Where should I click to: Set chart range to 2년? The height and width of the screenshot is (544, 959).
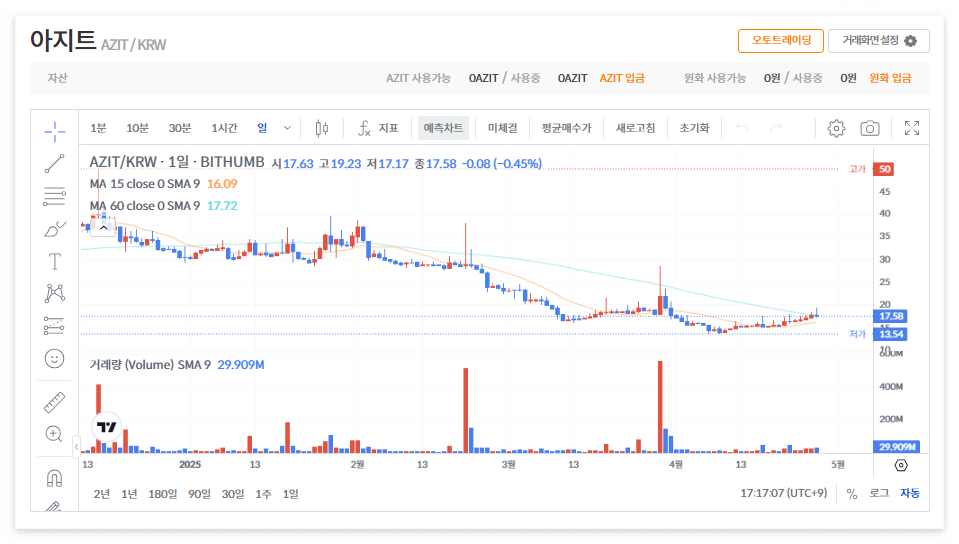102,494
